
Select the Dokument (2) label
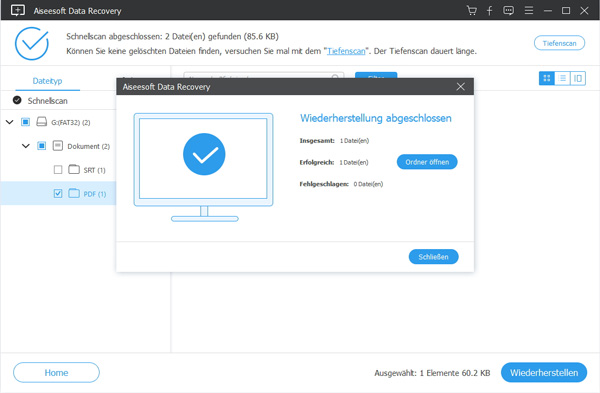pos(88,146)
